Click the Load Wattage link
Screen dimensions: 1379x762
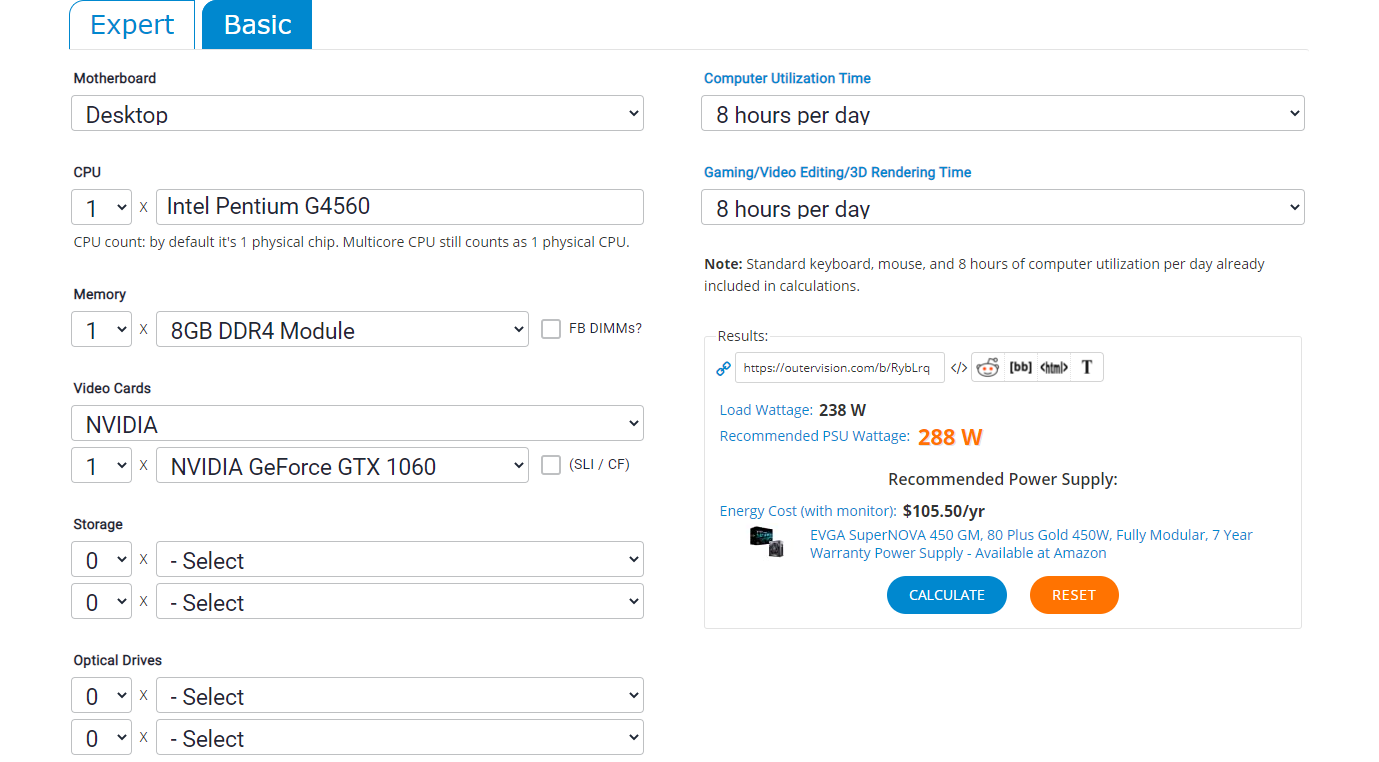tap(766, 410)
